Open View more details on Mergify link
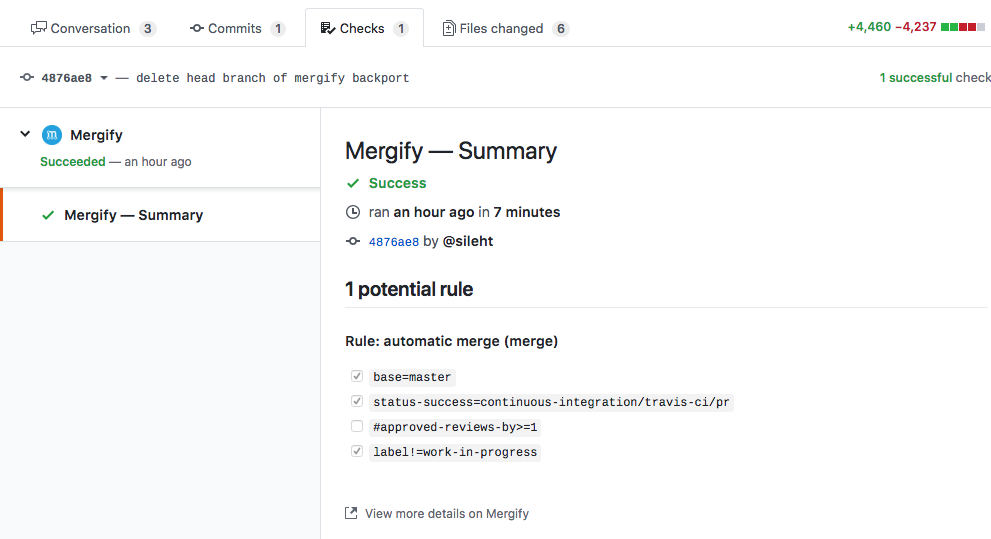This screenshot has width=991, height=539. pyautogui.click(x=446, y=513)
